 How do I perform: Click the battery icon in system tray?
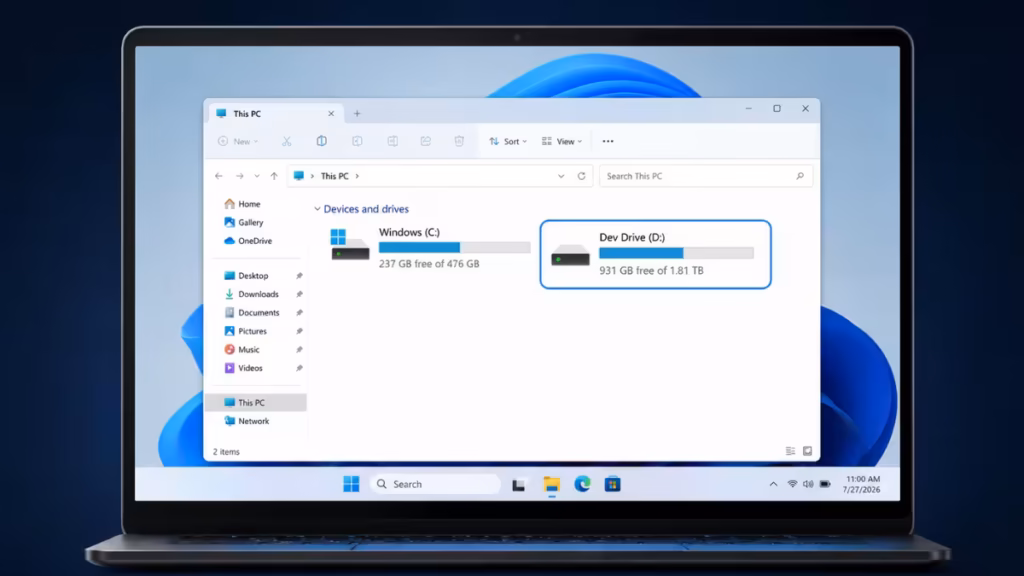coord(825,484)
